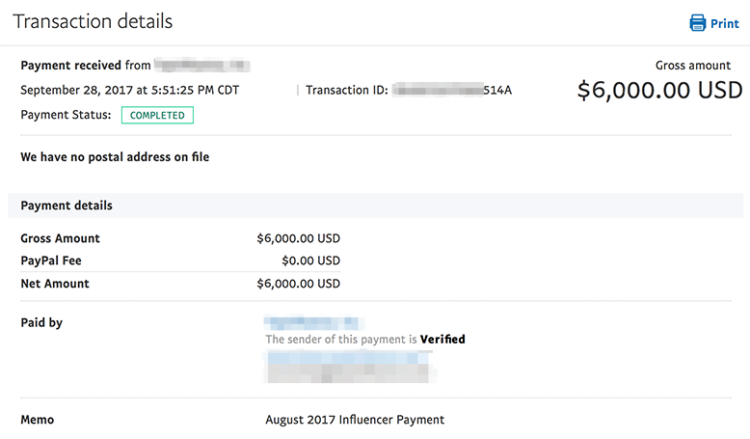
Task: Click the Net Amount $6,000.00 USD value
Action: pos(298,284)
